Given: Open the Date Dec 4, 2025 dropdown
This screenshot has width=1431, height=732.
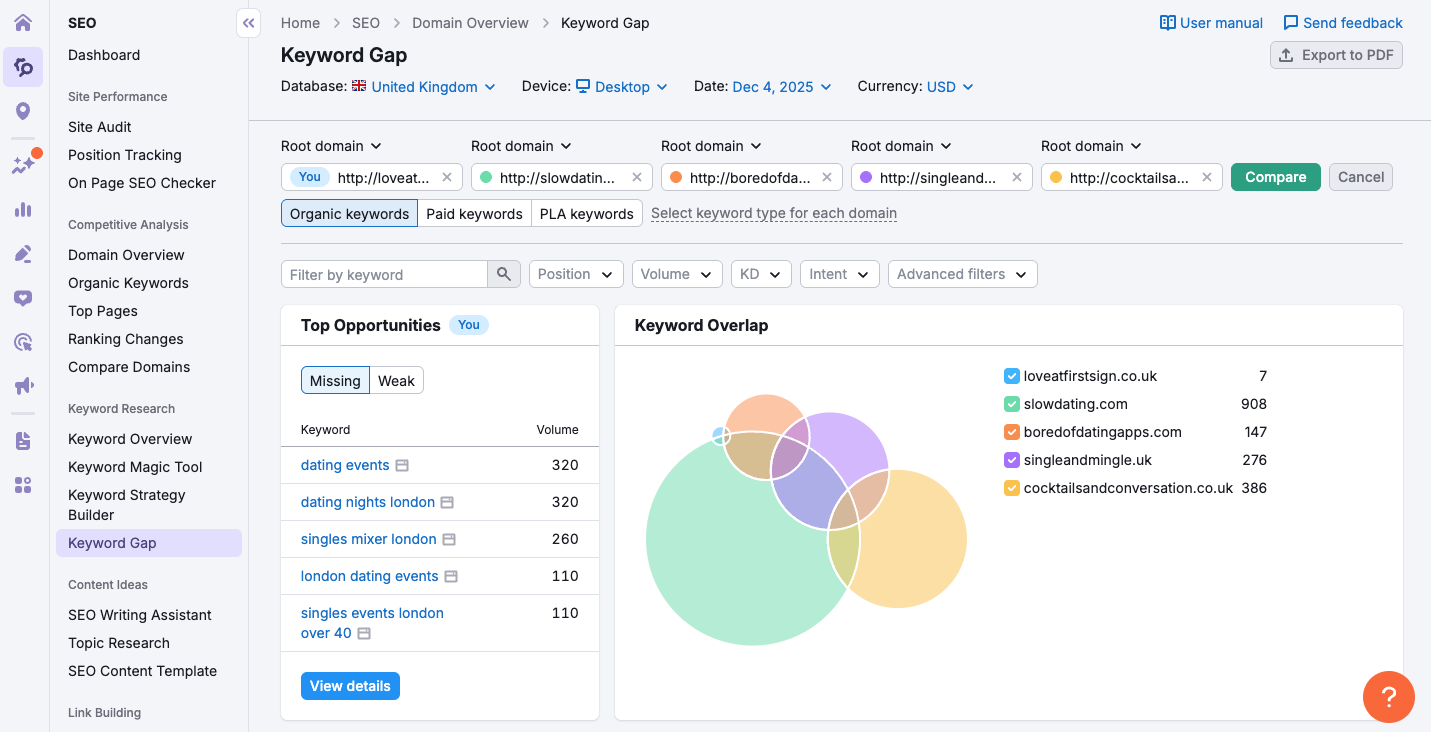Looking at the screenshot, I should point(782,87).
